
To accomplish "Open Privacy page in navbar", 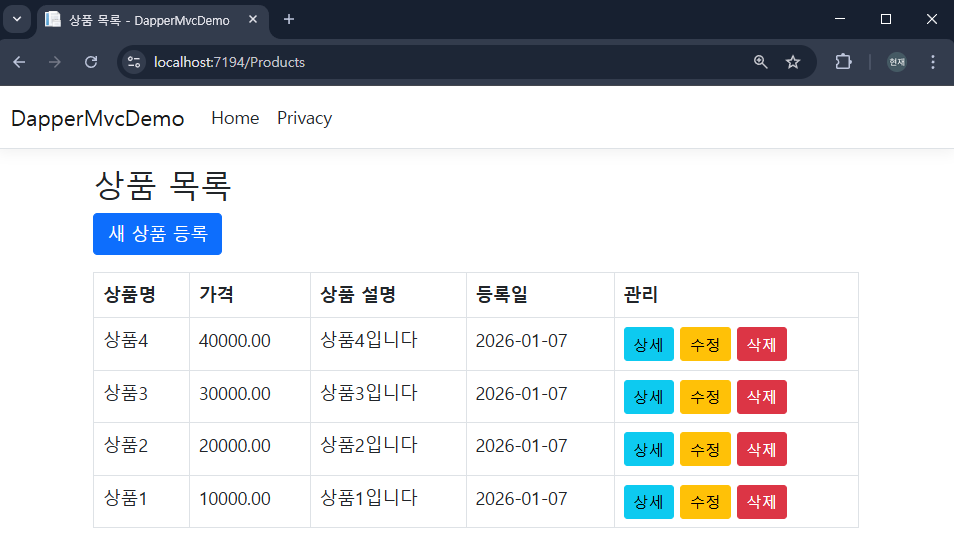I will 304,118.
